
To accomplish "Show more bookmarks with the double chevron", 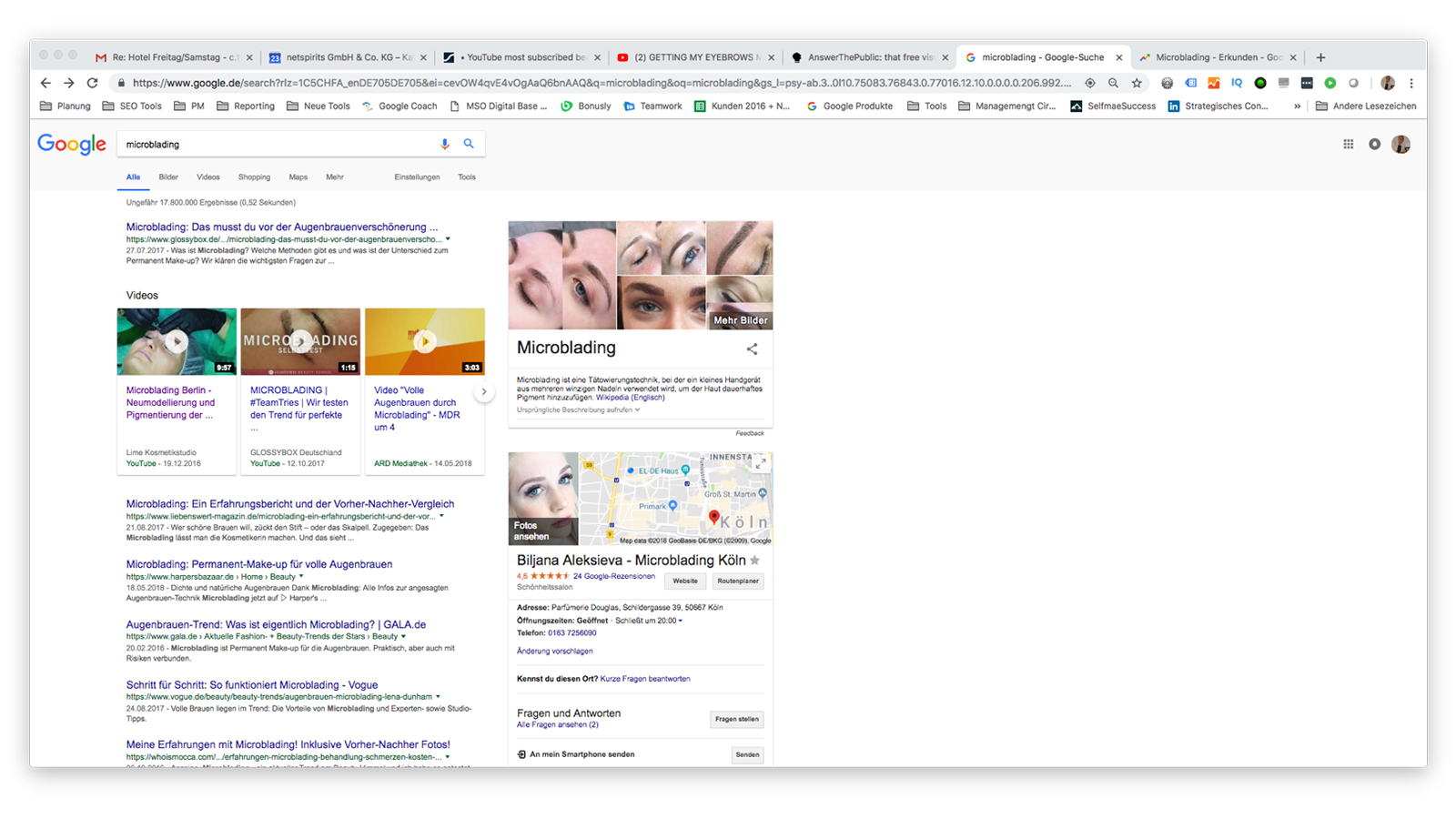I will click(x=1297, y=106).
